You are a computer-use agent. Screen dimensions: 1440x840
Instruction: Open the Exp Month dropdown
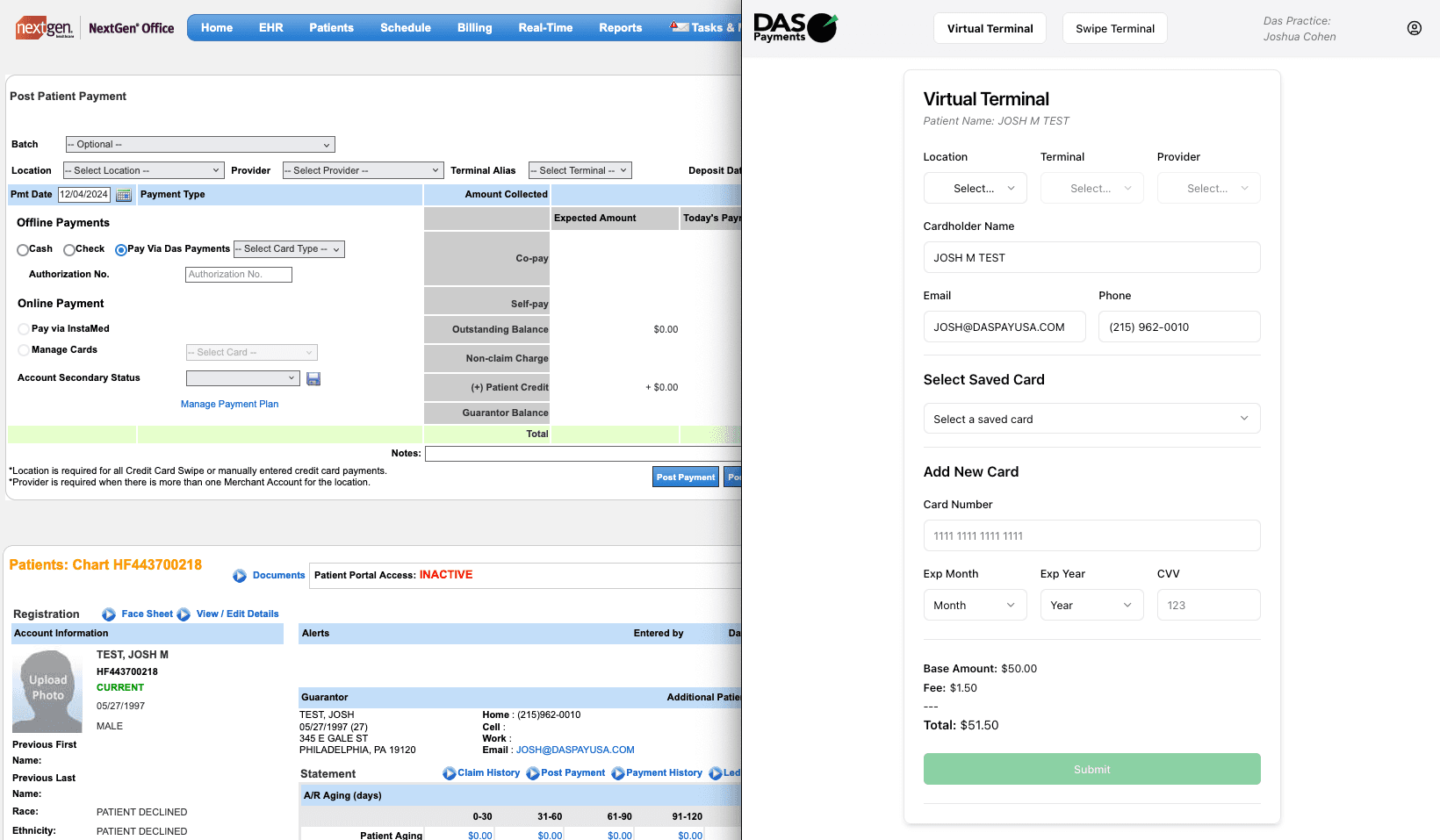tap(975, 605)
